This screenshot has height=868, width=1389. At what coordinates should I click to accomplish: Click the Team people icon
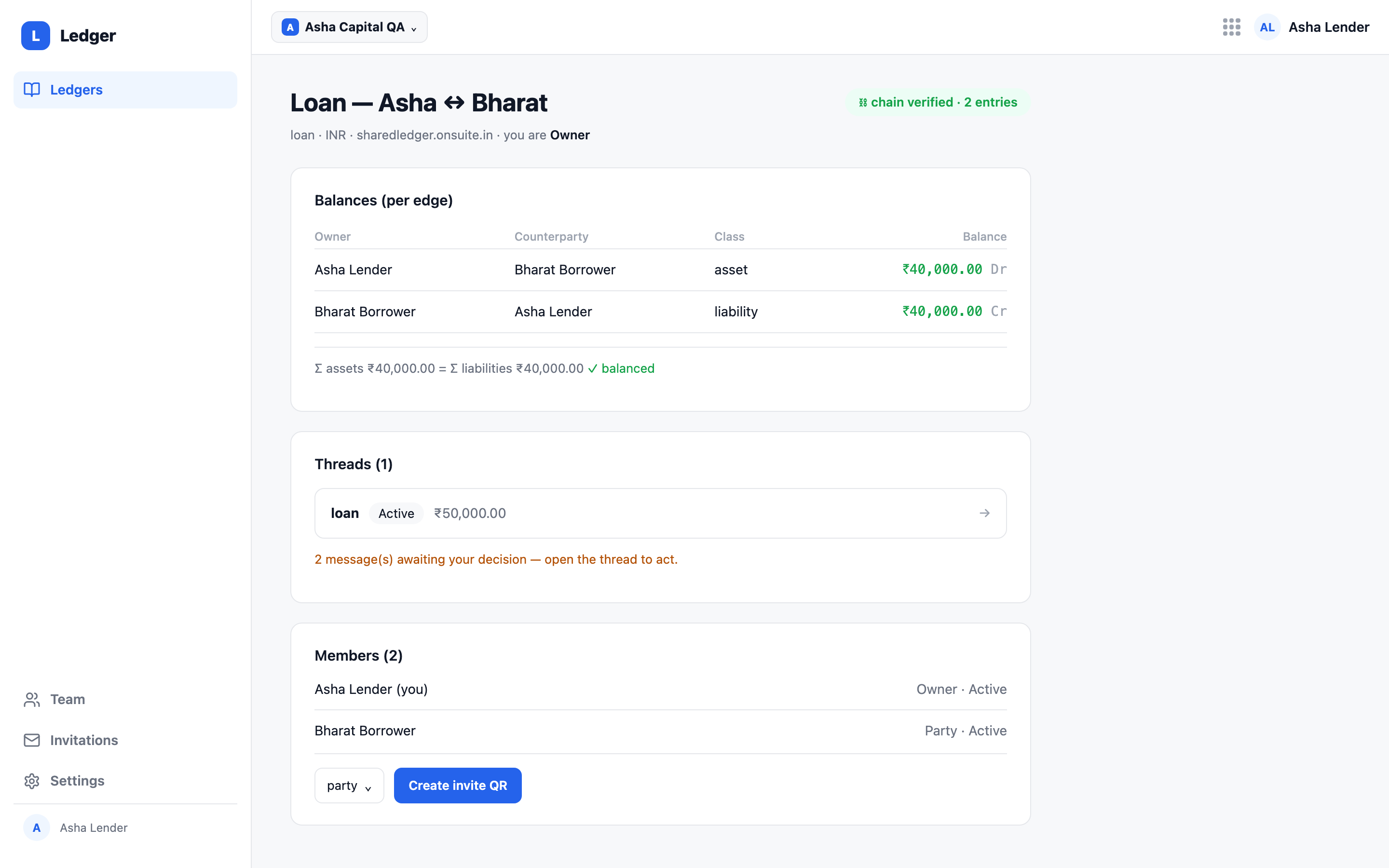pyautogui.click(x=31, y=699)
